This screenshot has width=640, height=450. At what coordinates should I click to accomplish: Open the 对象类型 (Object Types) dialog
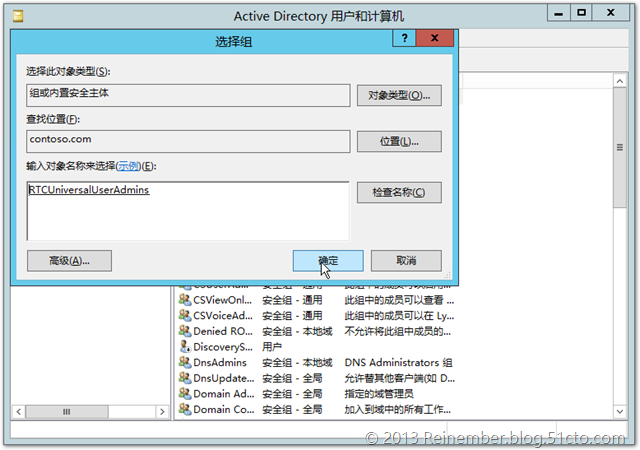tap(398, 95)
